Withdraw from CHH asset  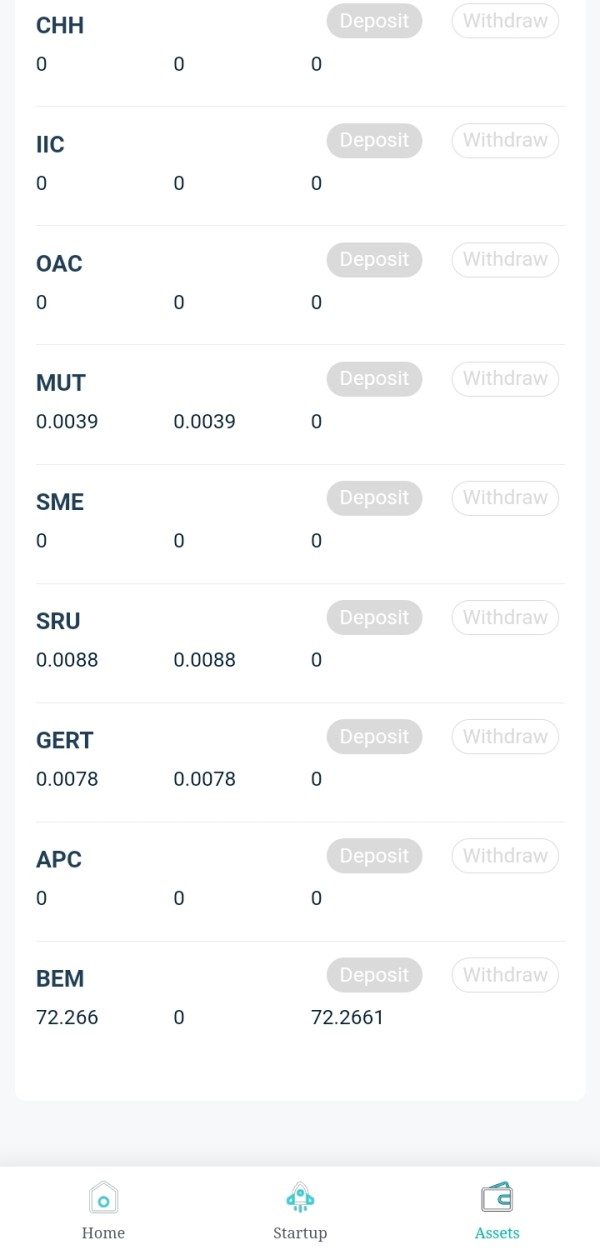[505, 21]
